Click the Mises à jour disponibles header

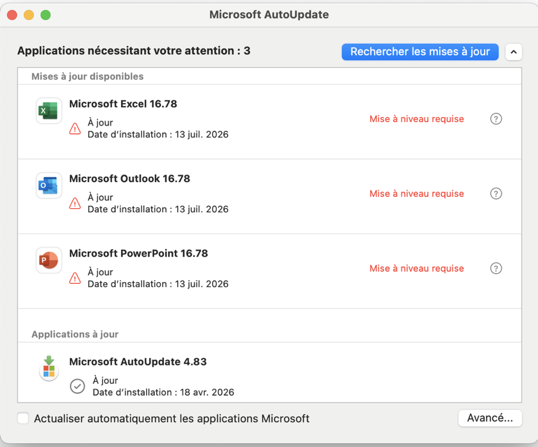tap(87, 76)
